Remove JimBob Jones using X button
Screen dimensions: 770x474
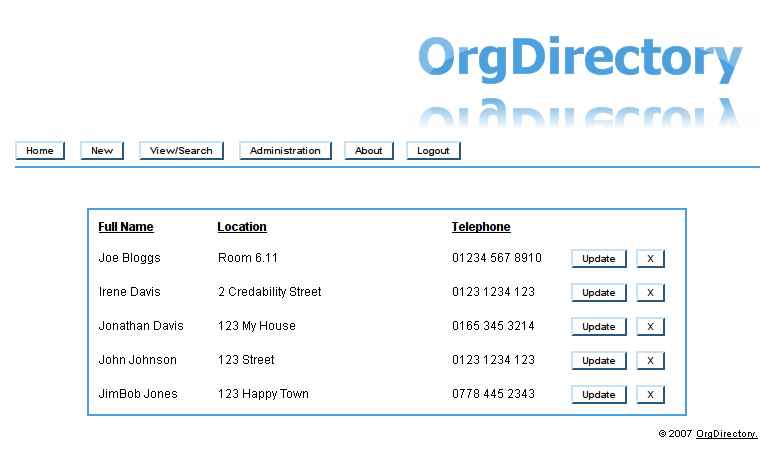click(650, 395)
